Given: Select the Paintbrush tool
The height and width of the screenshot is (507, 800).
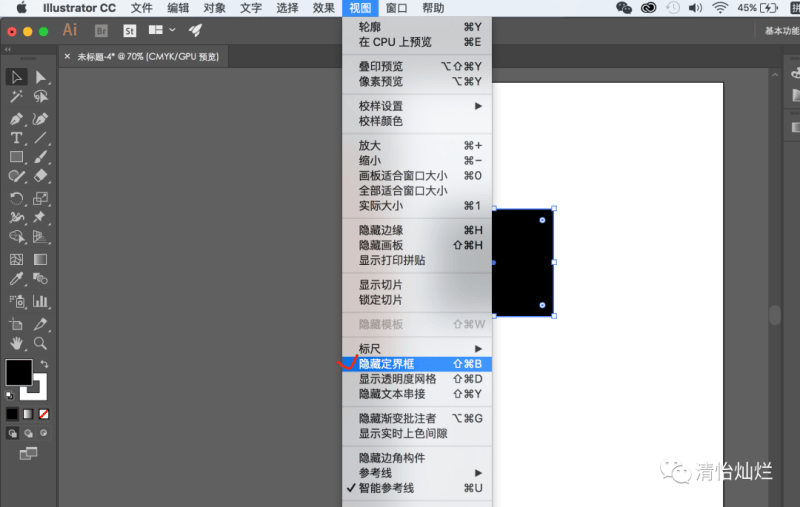Looking at the screenshot, I should 40,157.
